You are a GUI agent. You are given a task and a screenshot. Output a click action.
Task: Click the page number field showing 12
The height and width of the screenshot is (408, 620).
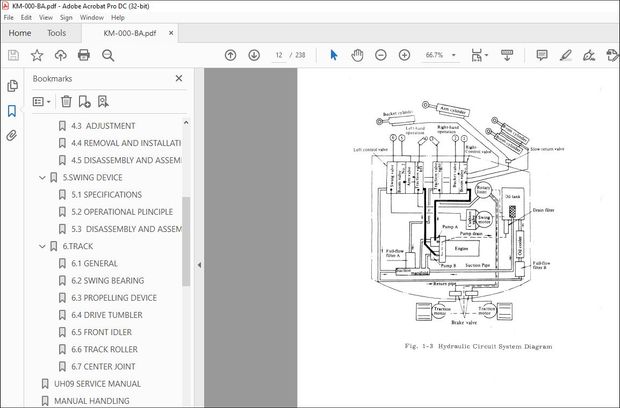click(x=279, y=55)
